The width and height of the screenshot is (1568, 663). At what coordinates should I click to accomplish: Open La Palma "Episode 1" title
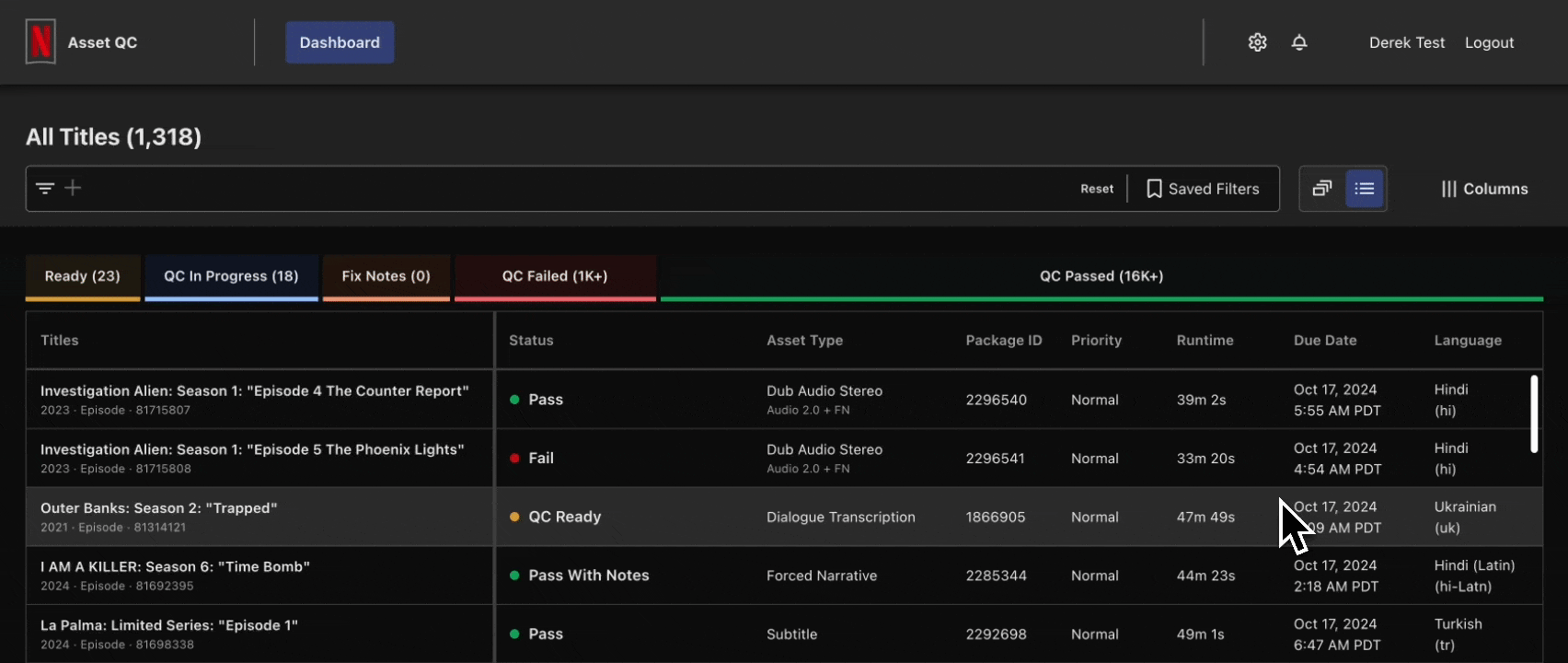click(169, 625)
